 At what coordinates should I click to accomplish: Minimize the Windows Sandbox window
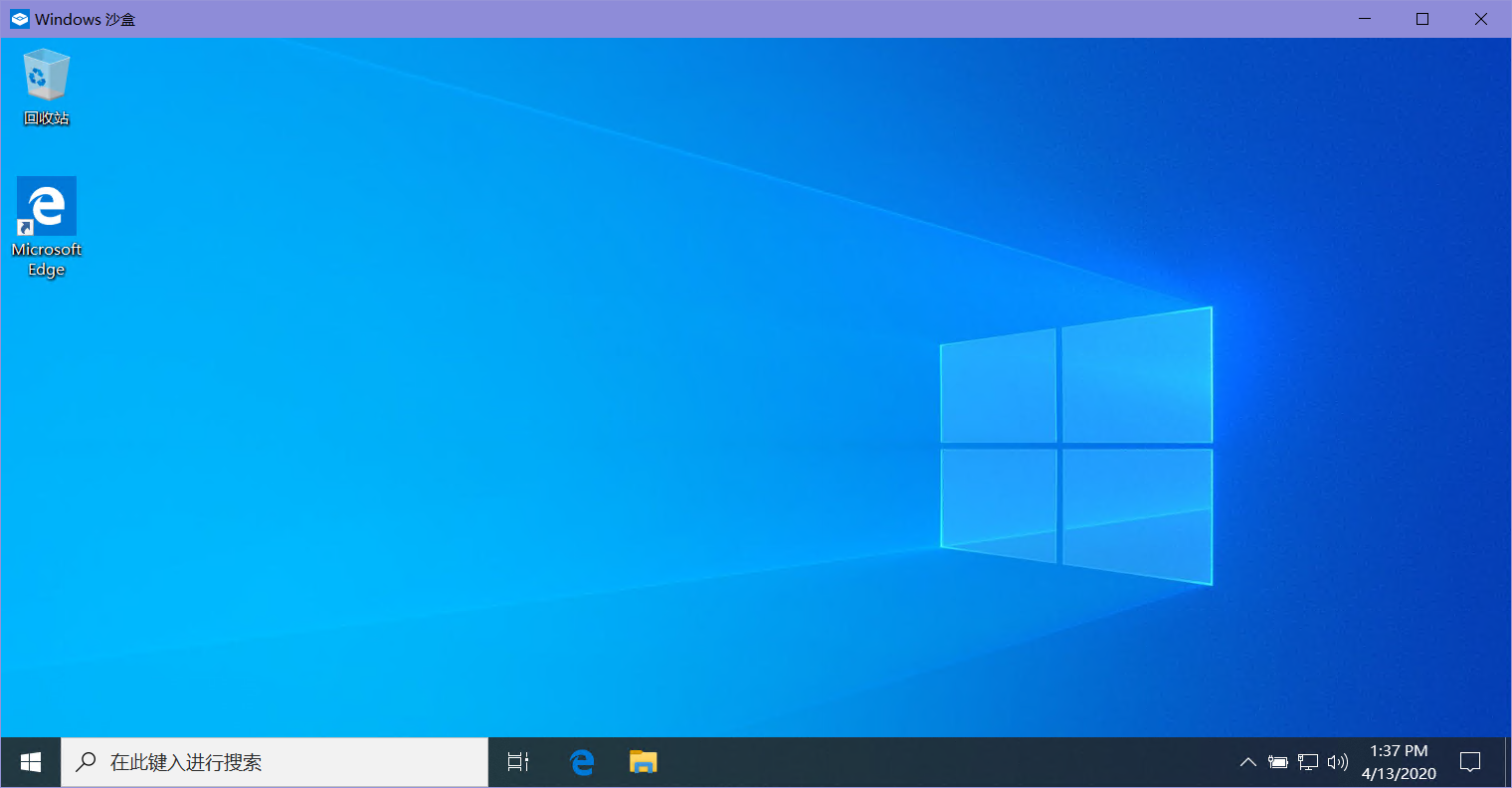tap(1366, 19)
